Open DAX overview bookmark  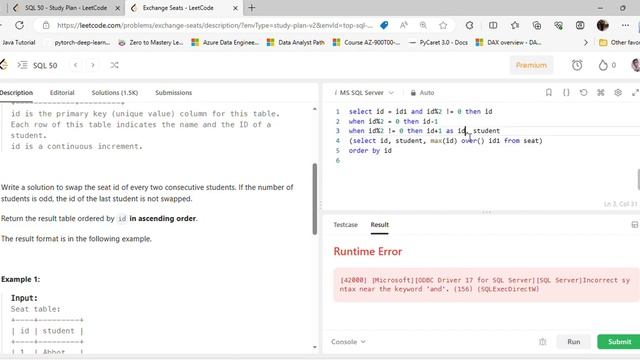(x=509, y=42)
